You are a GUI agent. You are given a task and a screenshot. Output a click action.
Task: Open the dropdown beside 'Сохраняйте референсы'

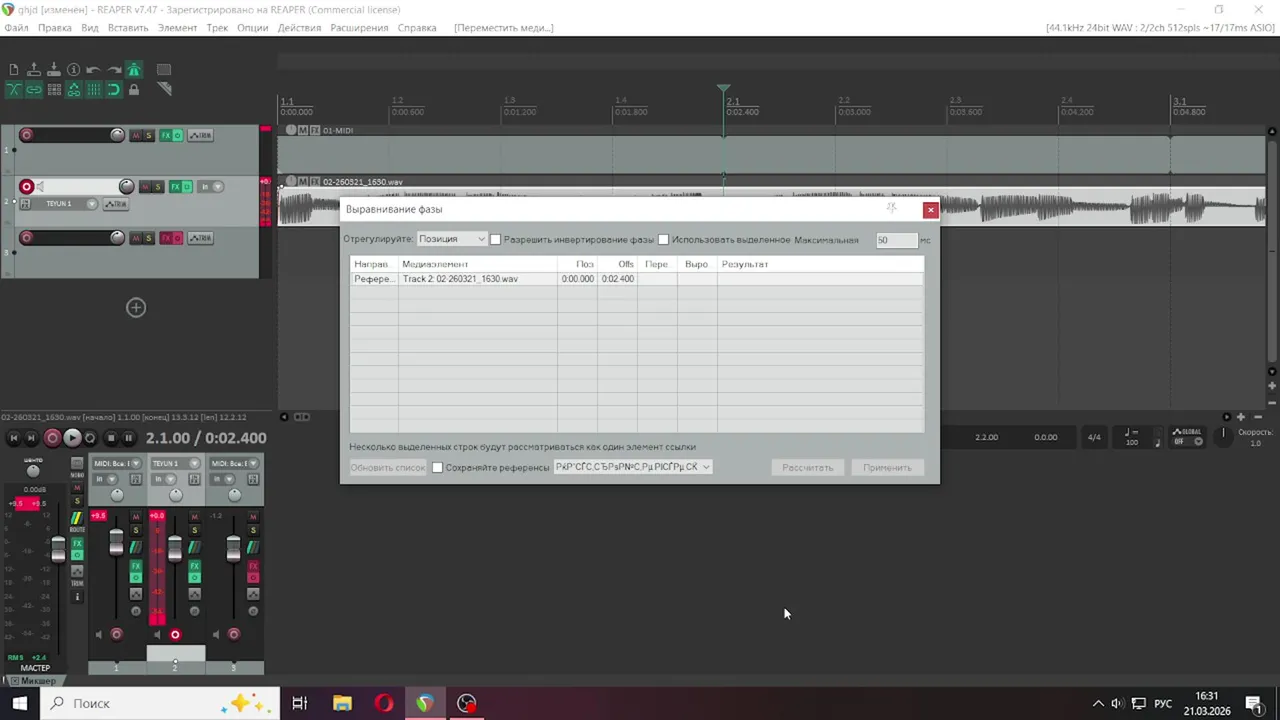coord(632,467)
